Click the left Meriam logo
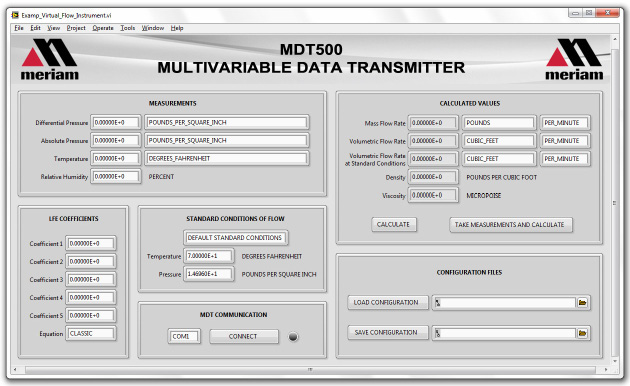 49,60
